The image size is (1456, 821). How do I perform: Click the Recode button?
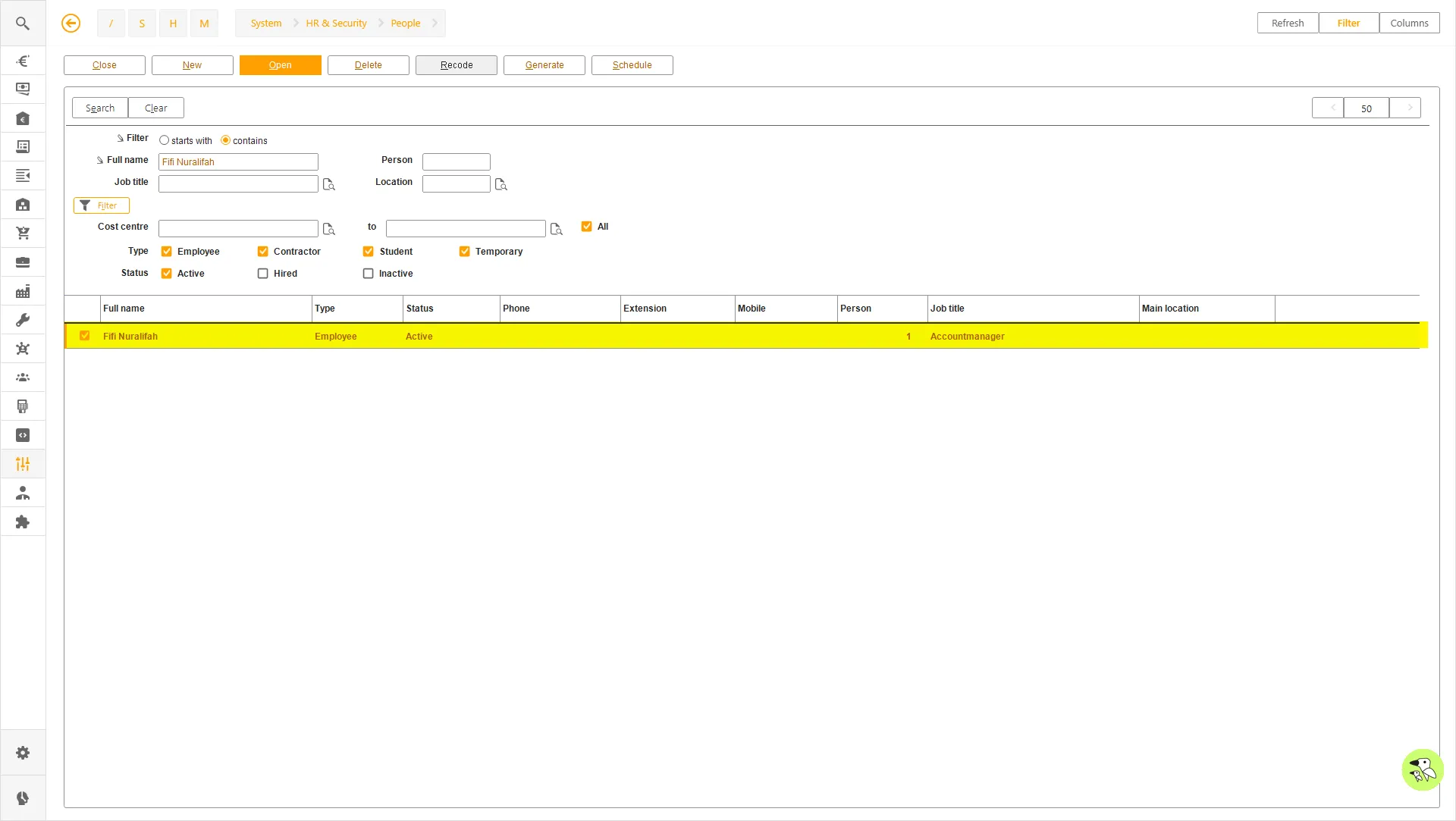(457, 65)
